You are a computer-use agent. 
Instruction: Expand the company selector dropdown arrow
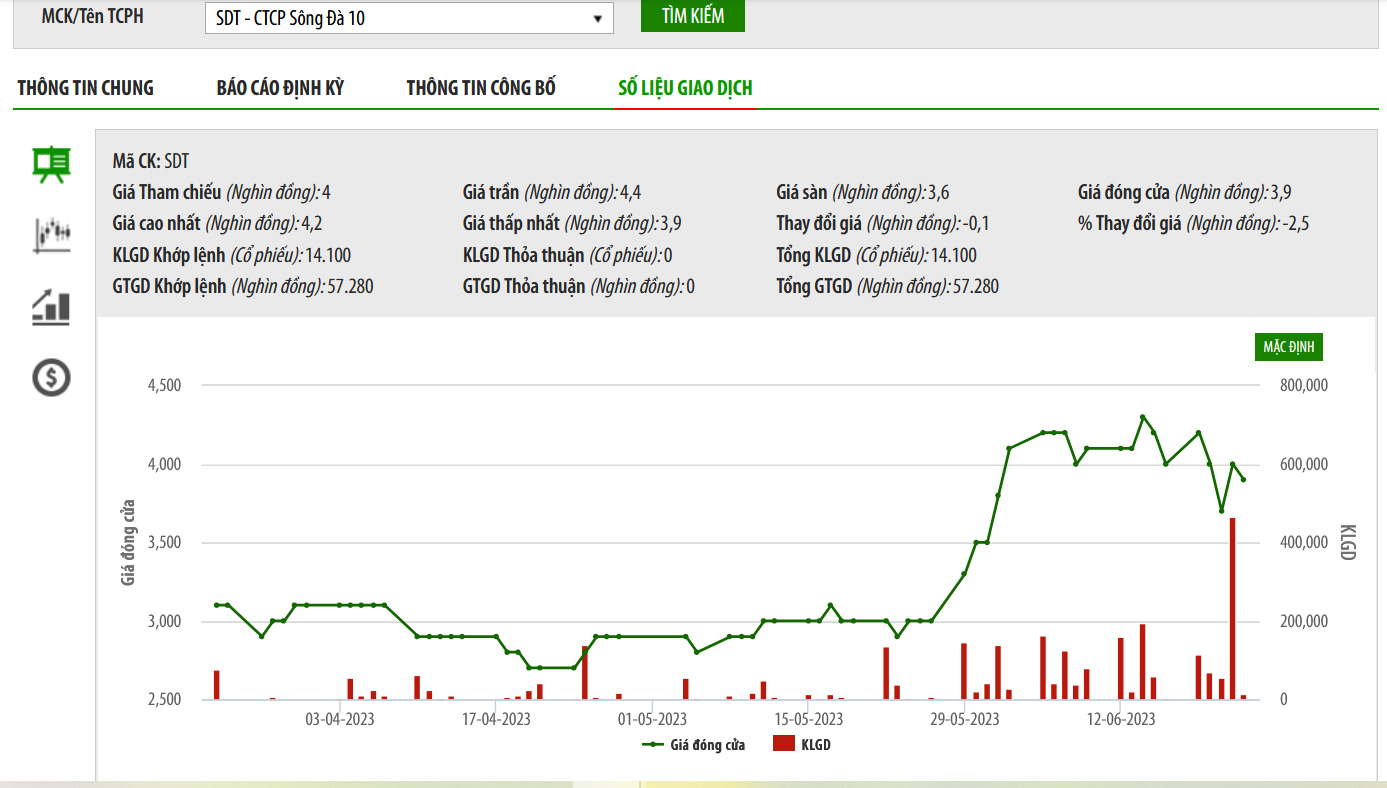coord(597,18)
